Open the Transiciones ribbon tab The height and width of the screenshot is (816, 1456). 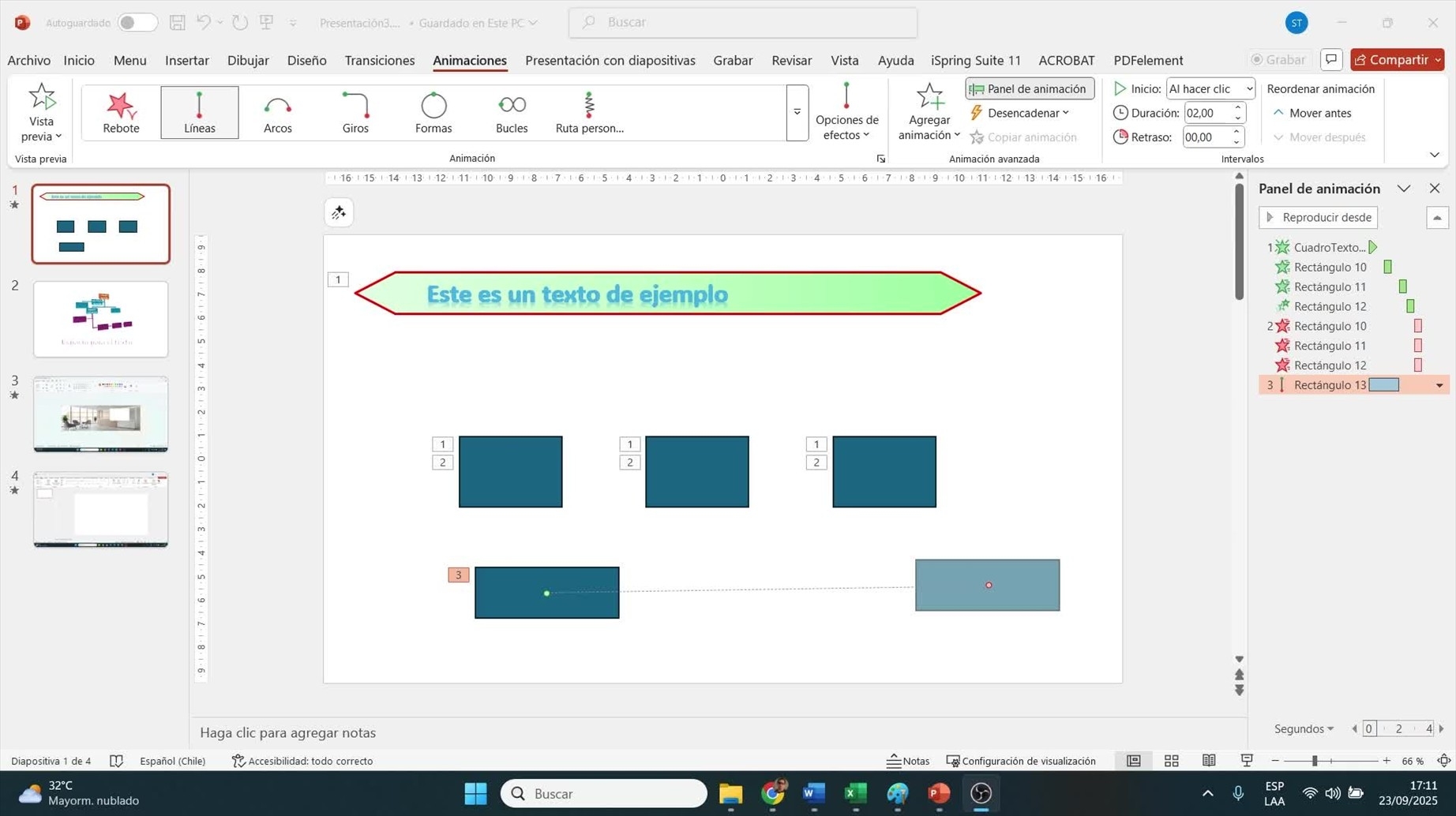coord(379,60)
